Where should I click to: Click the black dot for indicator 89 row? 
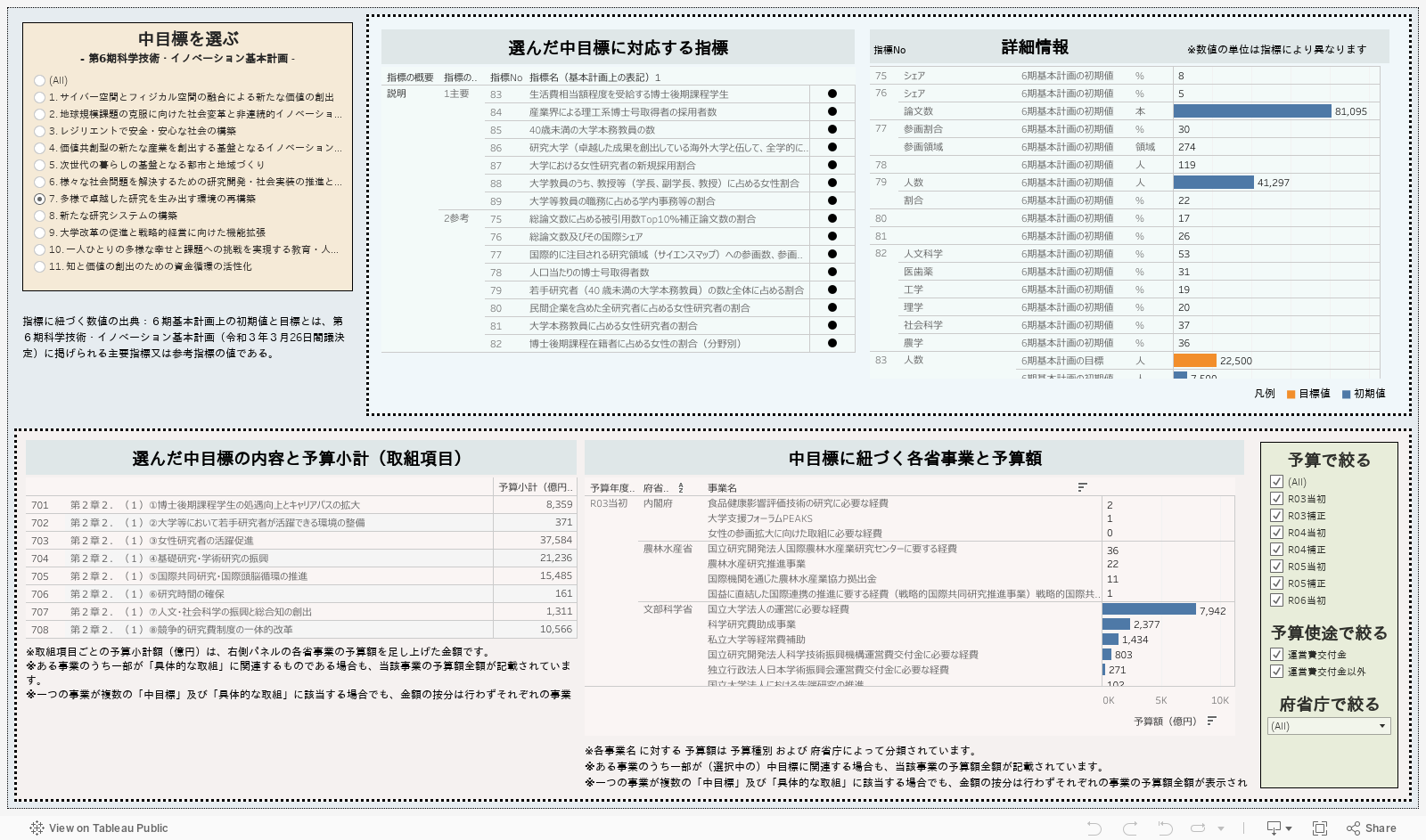[832, 200]
